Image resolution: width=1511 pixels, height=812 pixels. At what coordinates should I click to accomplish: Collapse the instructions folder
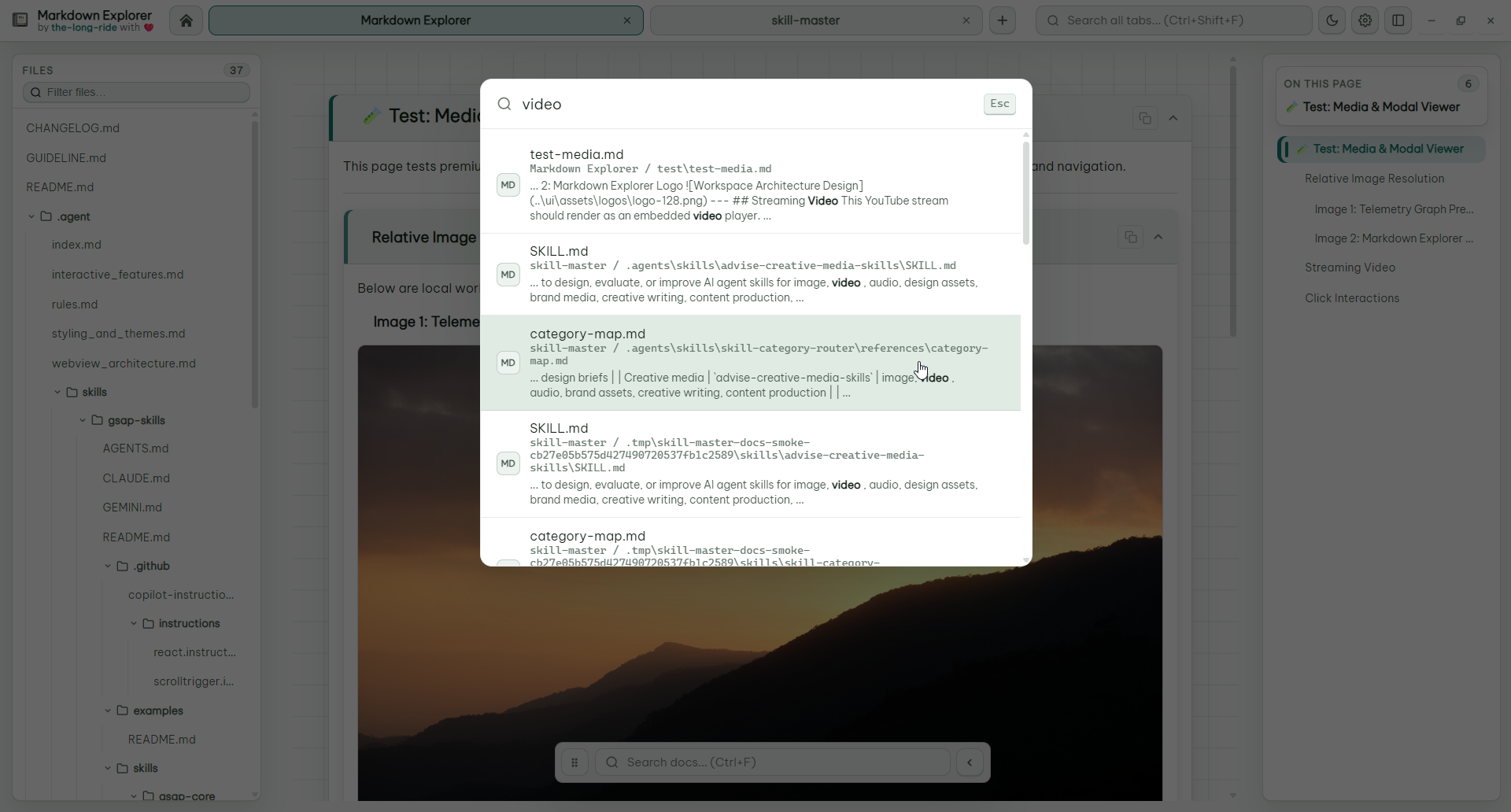134,623
